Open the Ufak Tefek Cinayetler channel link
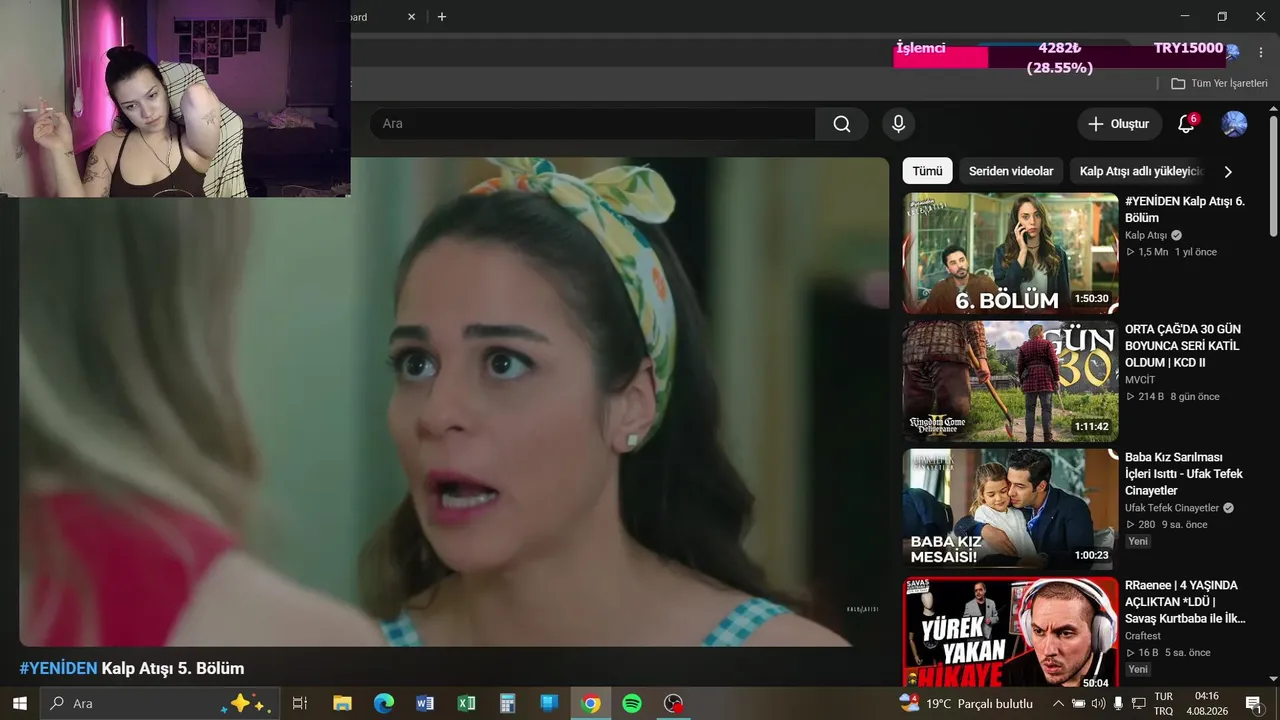 point(1172,508)
